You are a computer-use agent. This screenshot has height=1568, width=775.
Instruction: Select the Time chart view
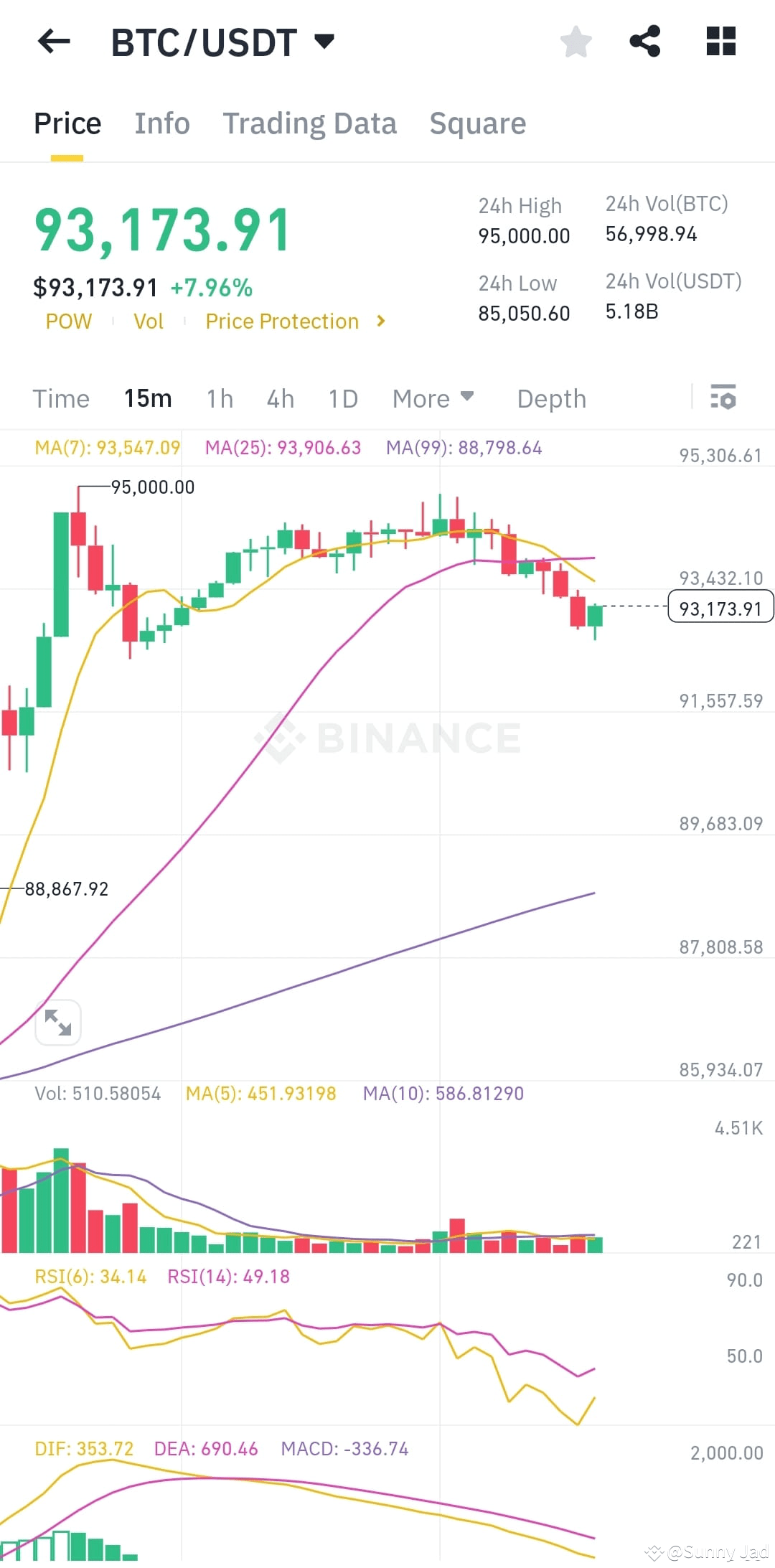61,398
